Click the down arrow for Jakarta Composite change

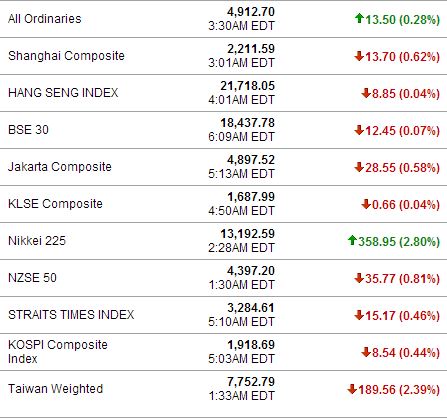(x=359, y=167)
